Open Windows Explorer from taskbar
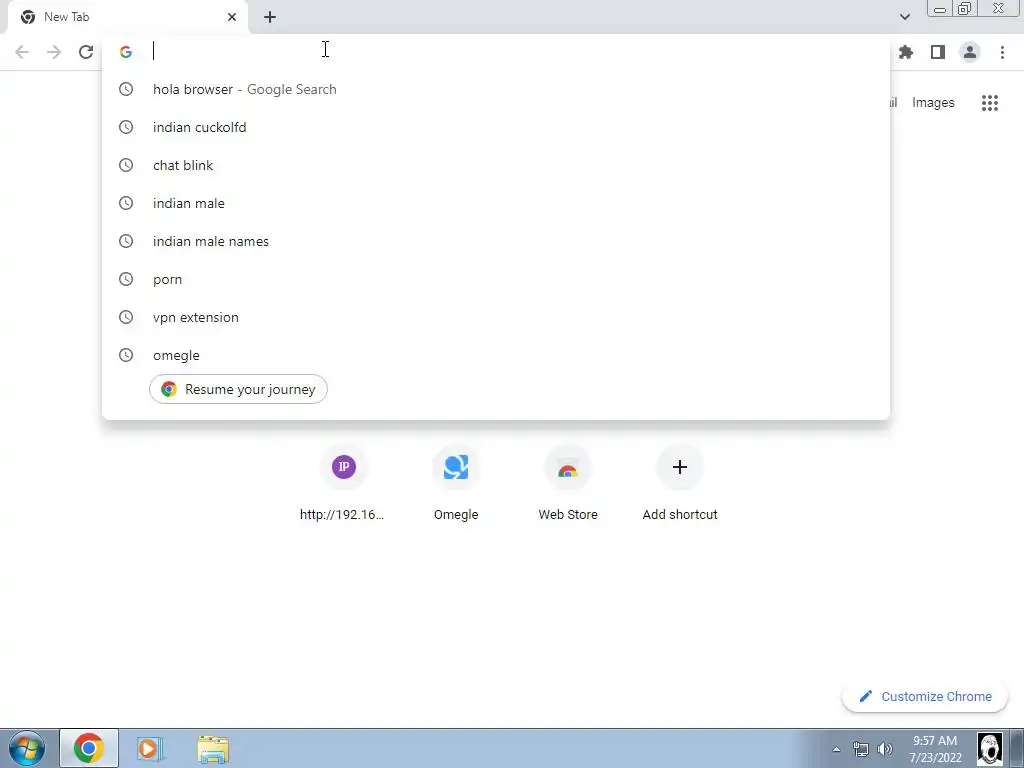The image size is (1024, 768). 213,748
